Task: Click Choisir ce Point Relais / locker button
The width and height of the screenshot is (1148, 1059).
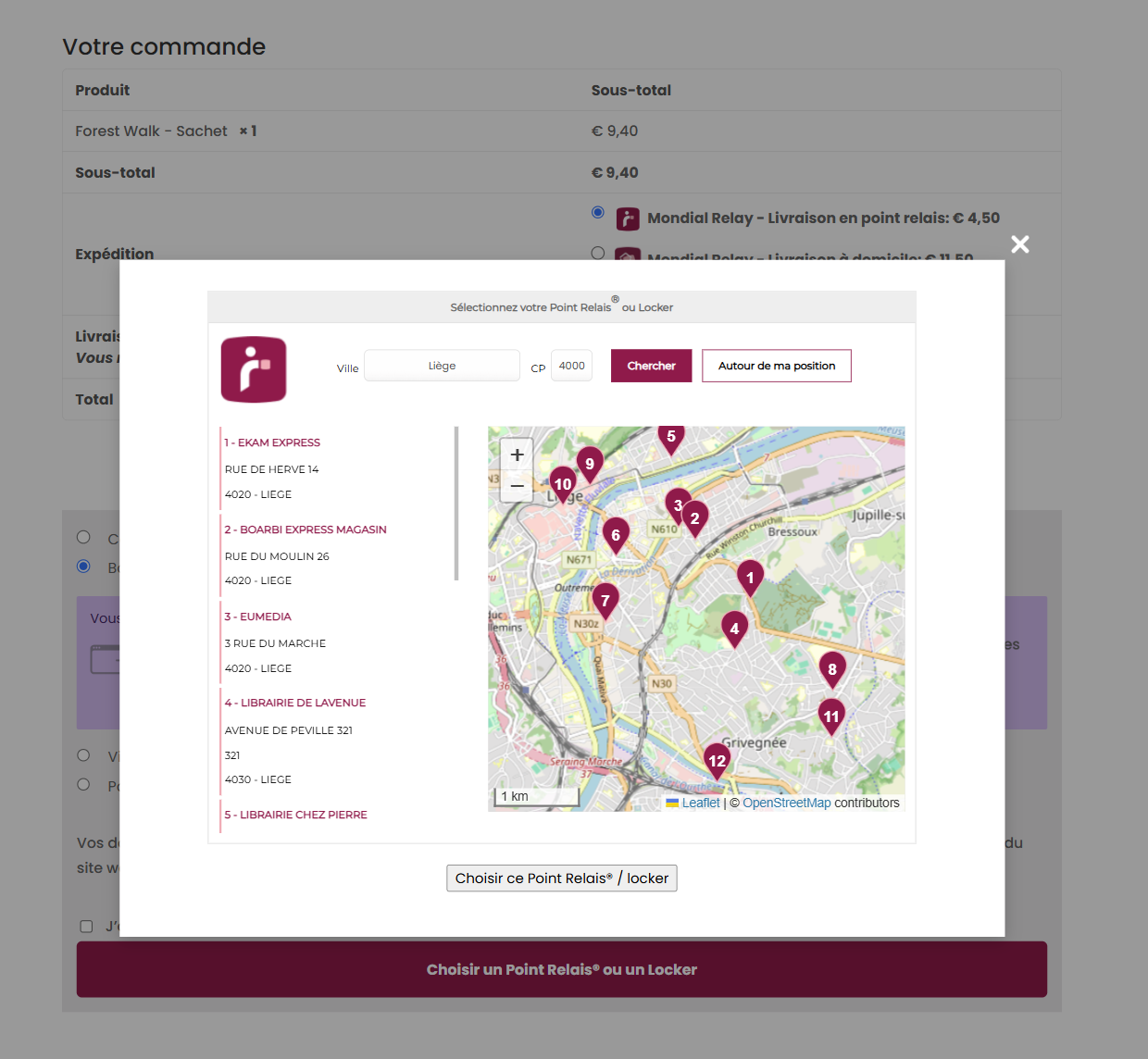Action: (562, 878)
